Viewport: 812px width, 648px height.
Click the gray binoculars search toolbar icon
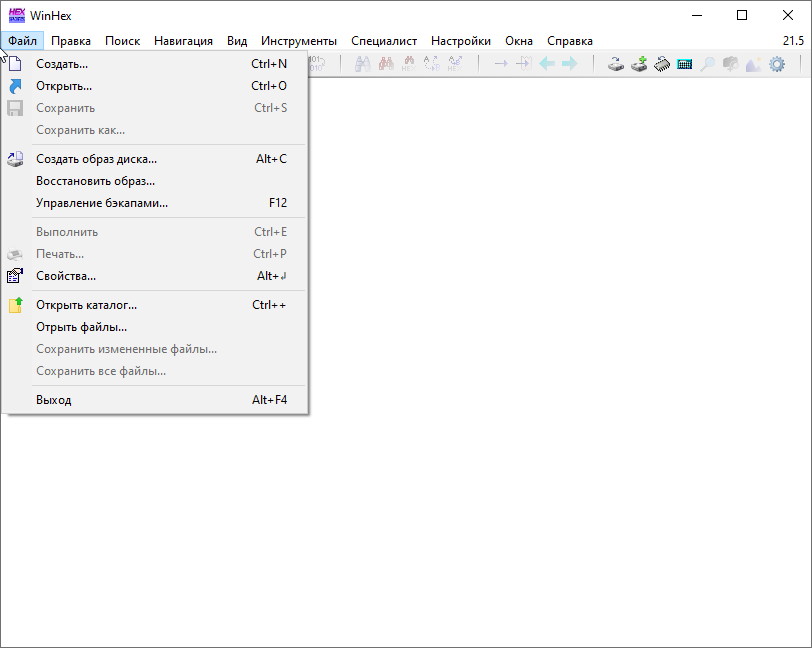click(362, 64)
